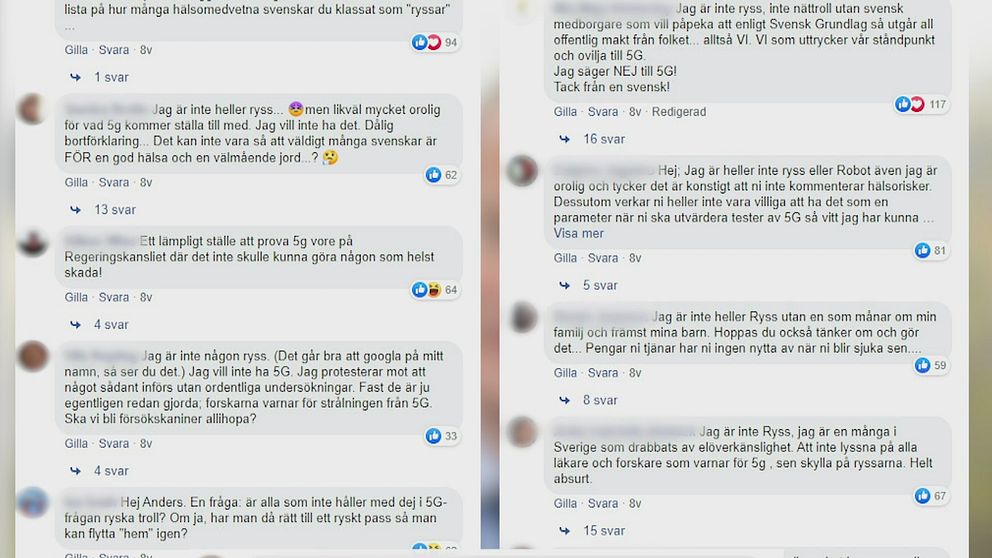Click Svara under the försökskaniner comment
Image resolution: width=992 pixels, height=558 pixels.
tap(113, 443)
